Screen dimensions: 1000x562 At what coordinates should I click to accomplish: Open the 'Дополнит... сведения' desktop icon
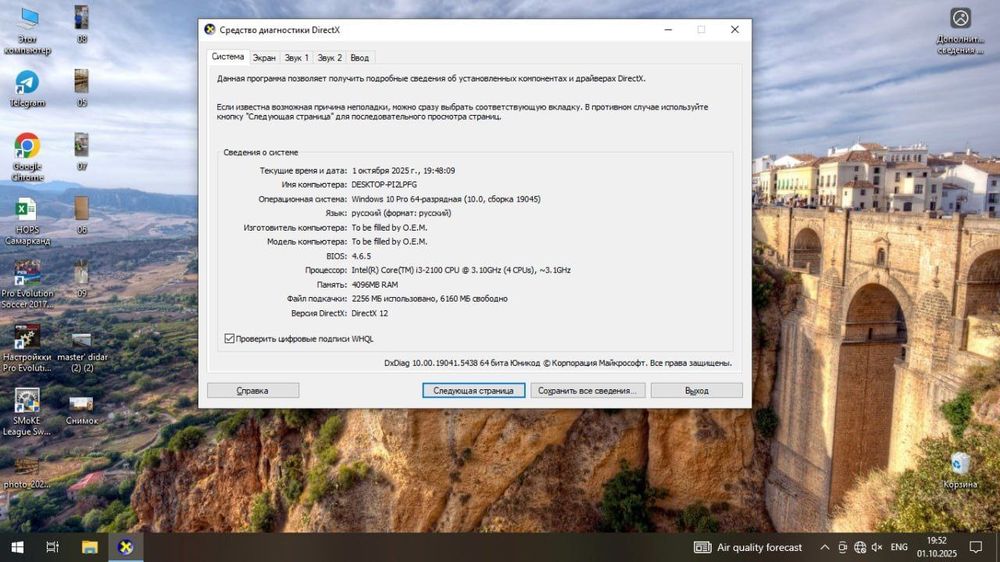960,31
